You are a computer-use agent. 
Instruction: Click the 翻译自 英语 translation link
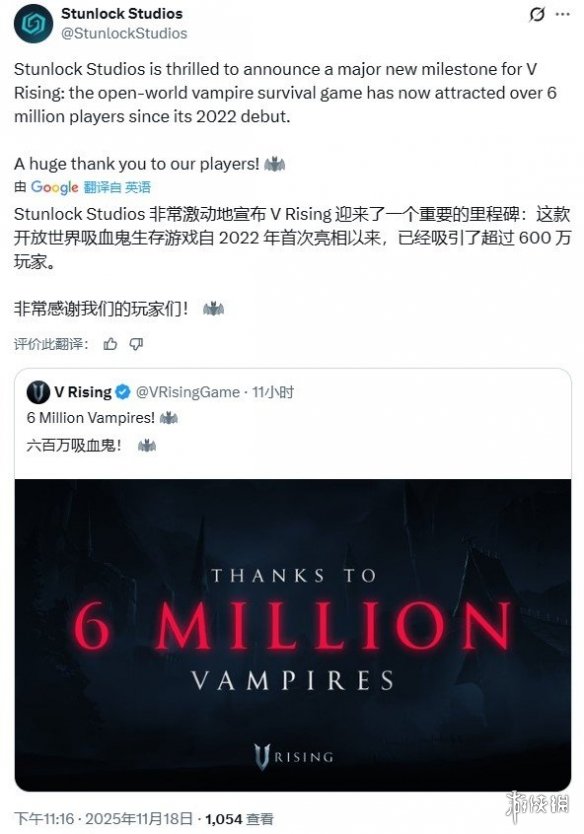(x=117, y=187)
